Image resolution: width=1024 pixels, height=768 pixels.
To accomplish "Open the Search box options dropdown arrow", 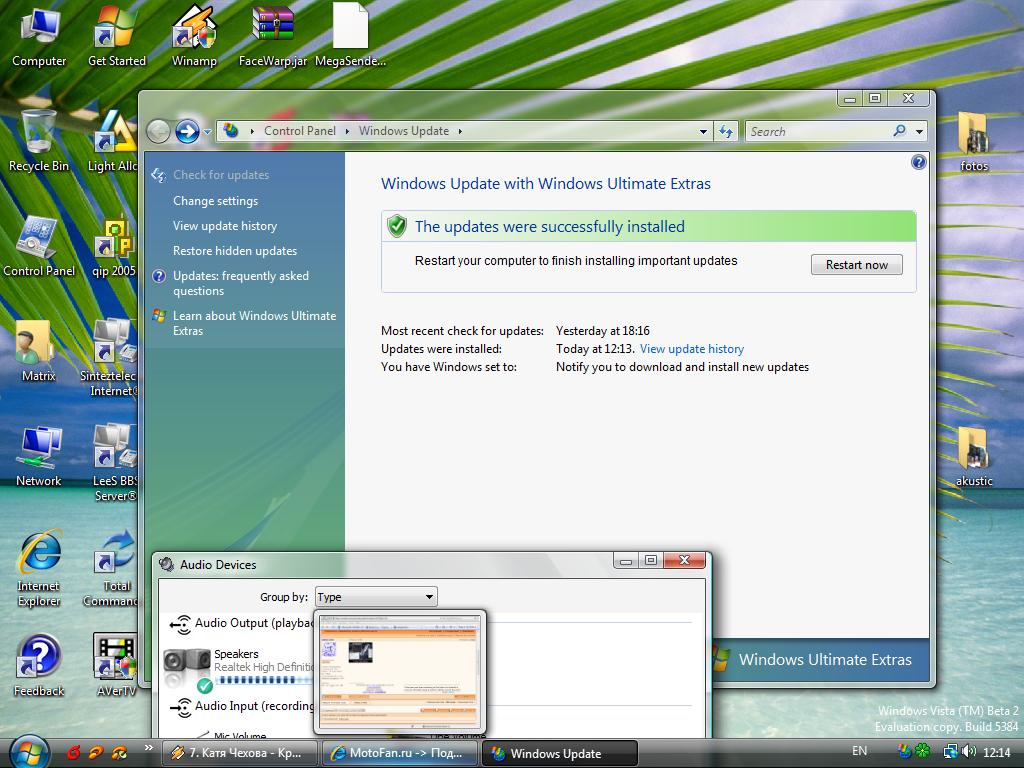I will [920, 131].
